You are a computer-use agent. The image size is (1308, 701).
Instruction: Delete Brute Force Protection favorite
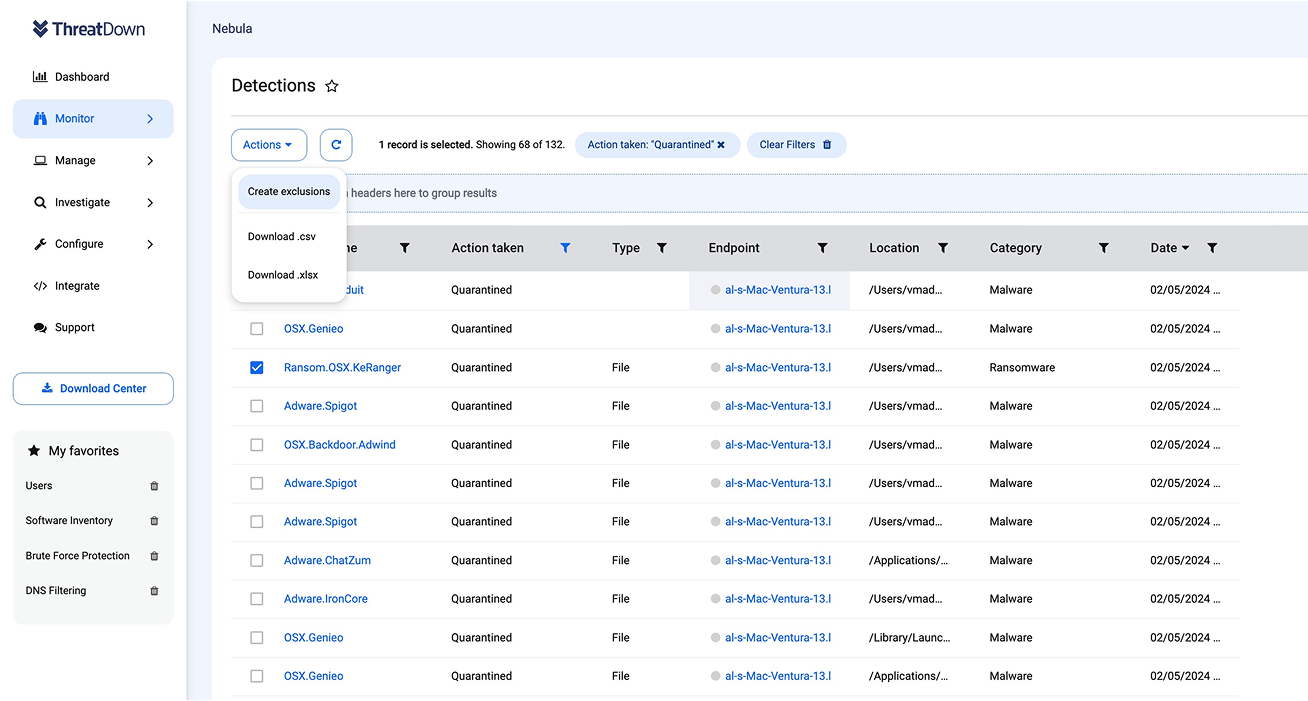tap(154, 556)
